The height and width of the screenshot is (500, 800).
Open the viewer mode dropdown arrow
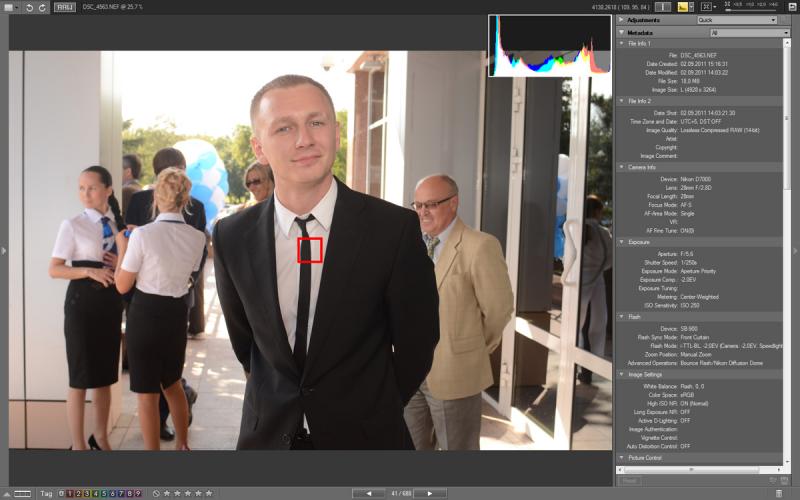(17, 7)
